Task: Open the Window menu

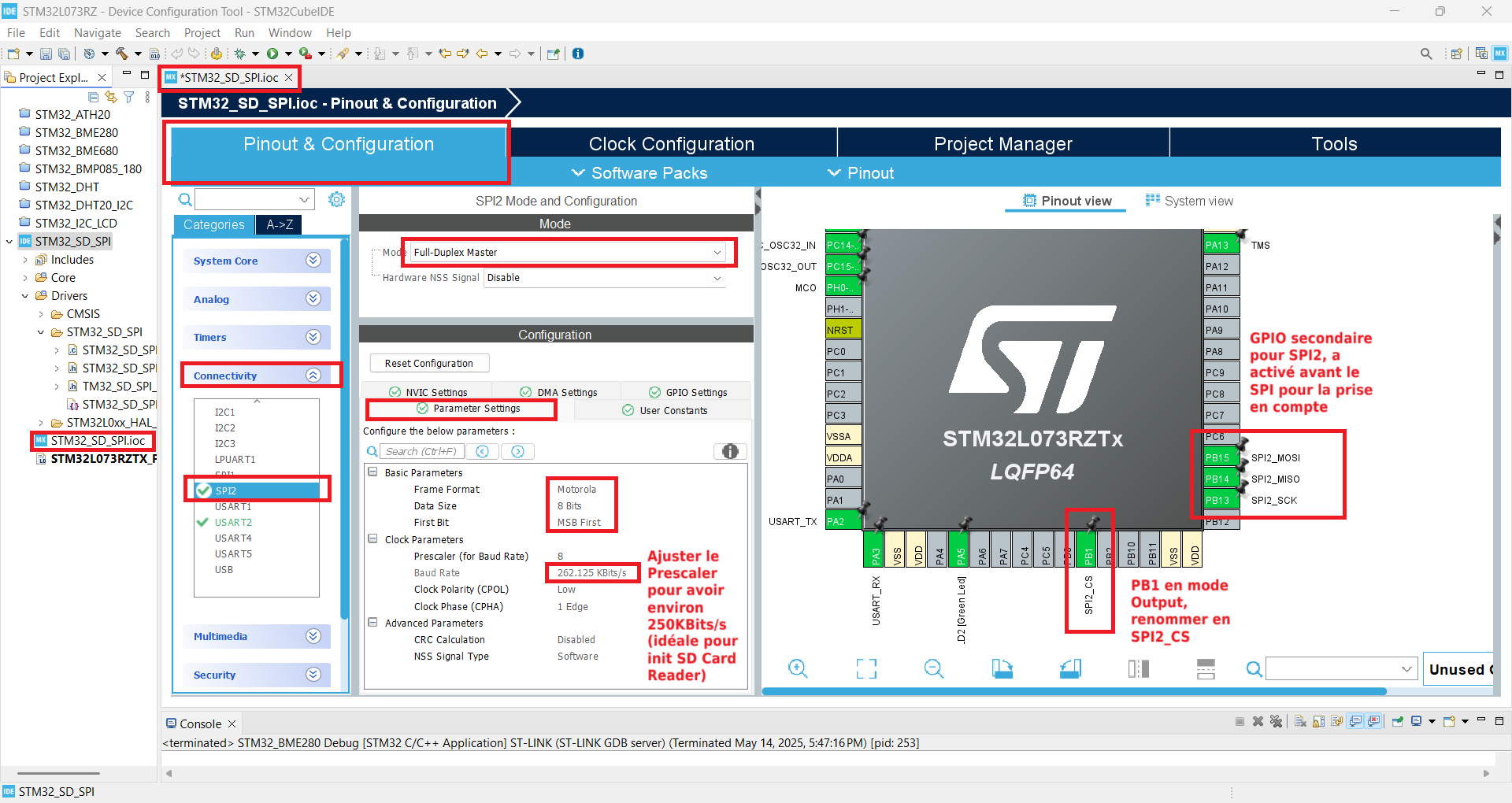Action: [290, 33]
